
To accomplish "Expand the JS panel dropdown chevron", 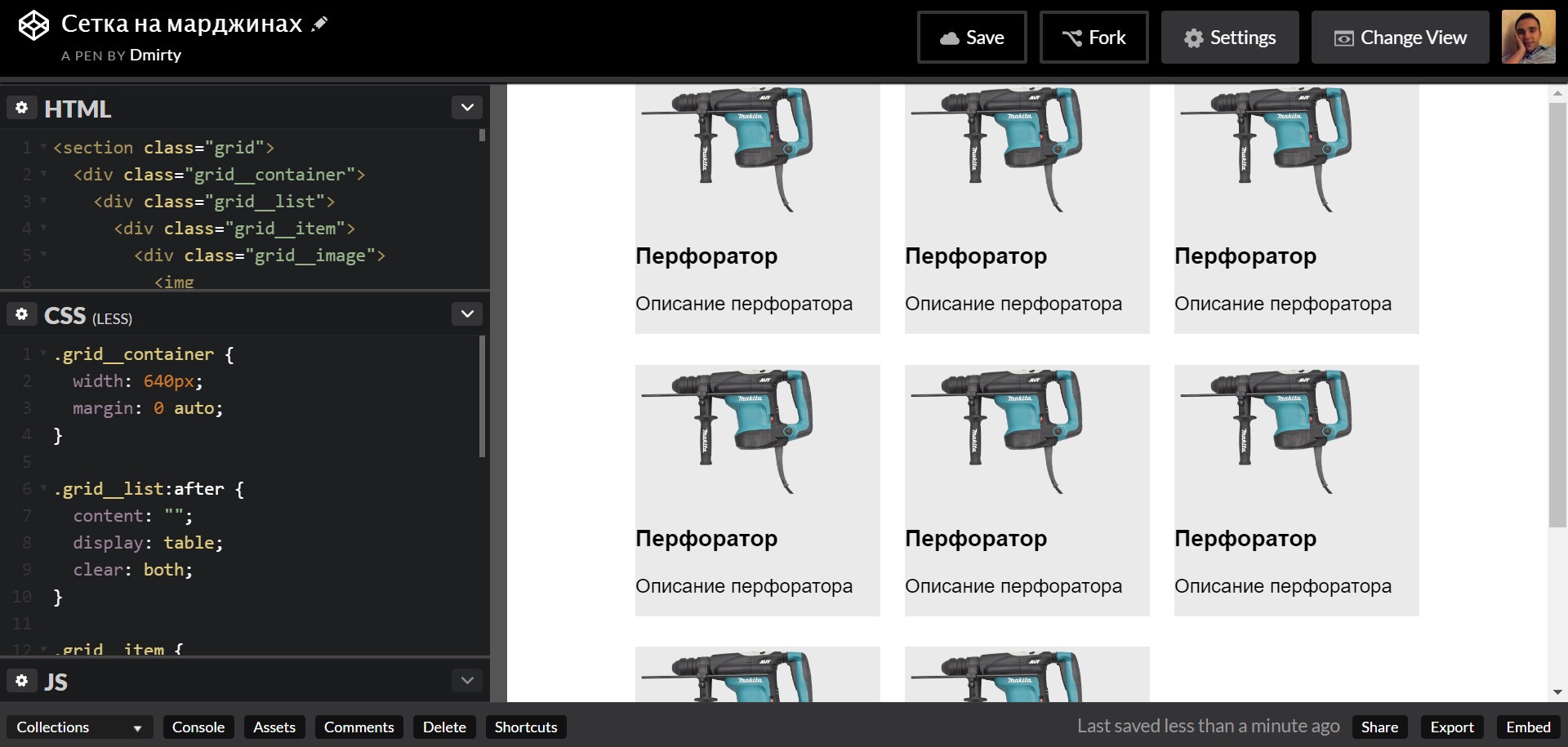I will 467,680.
